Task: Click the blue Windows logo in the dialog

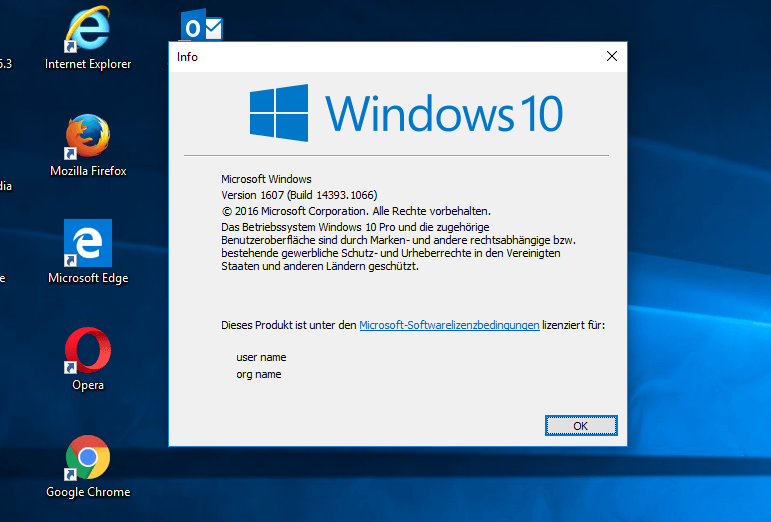Action: point(279,110)
